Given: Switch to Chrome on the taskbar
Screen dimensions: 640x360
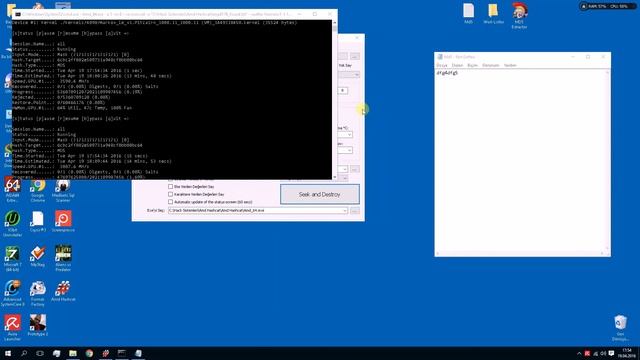Looking at the screenshot, I should click(x=89, y=353).
